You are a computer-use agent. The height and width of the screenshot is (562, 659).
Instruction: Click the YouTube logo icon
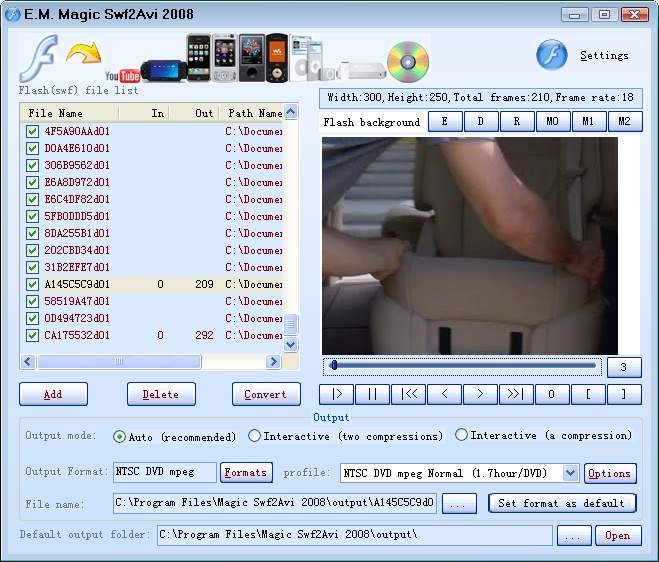[122, 76]
